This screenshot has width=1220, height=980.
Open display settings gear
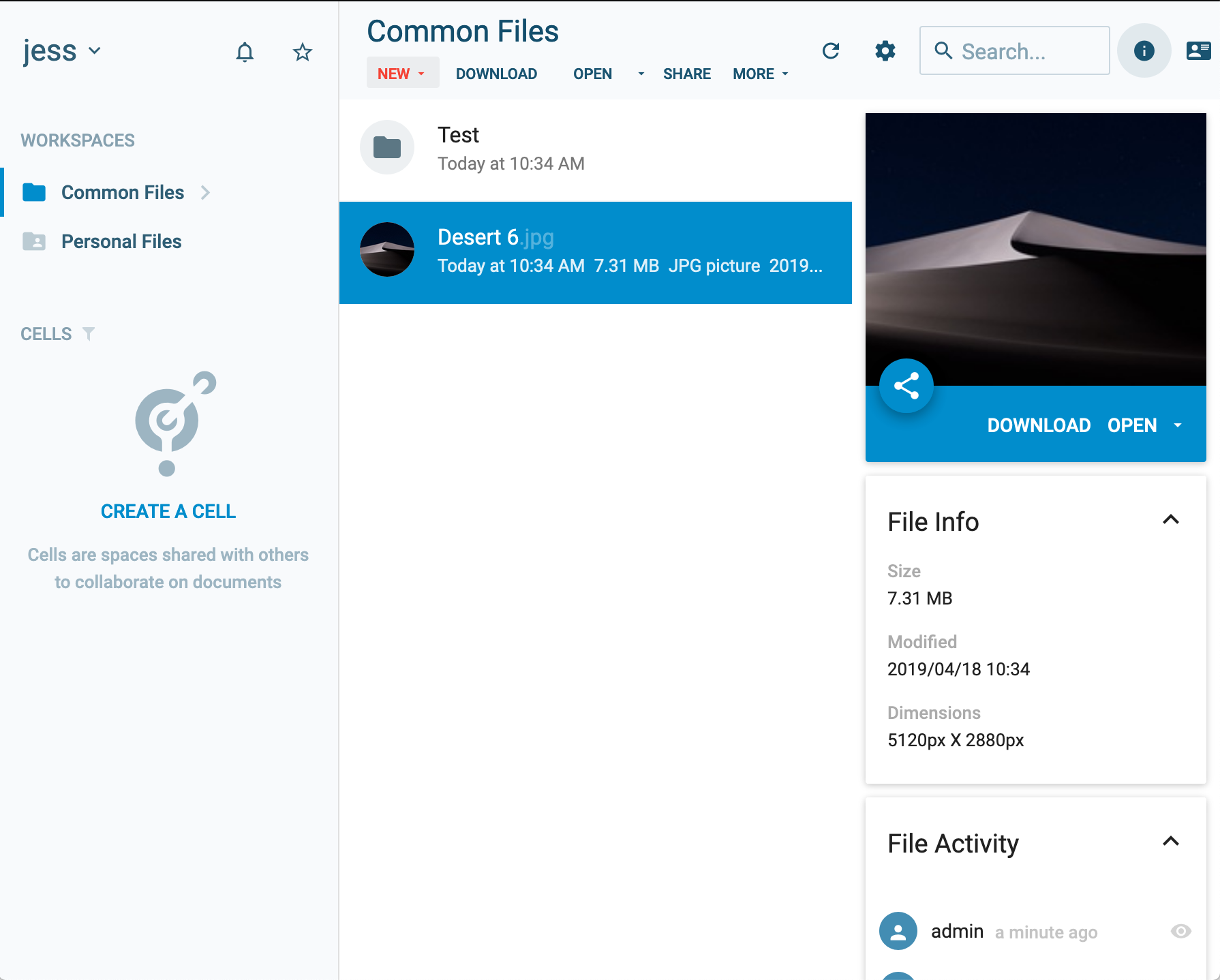click(885, 50)
